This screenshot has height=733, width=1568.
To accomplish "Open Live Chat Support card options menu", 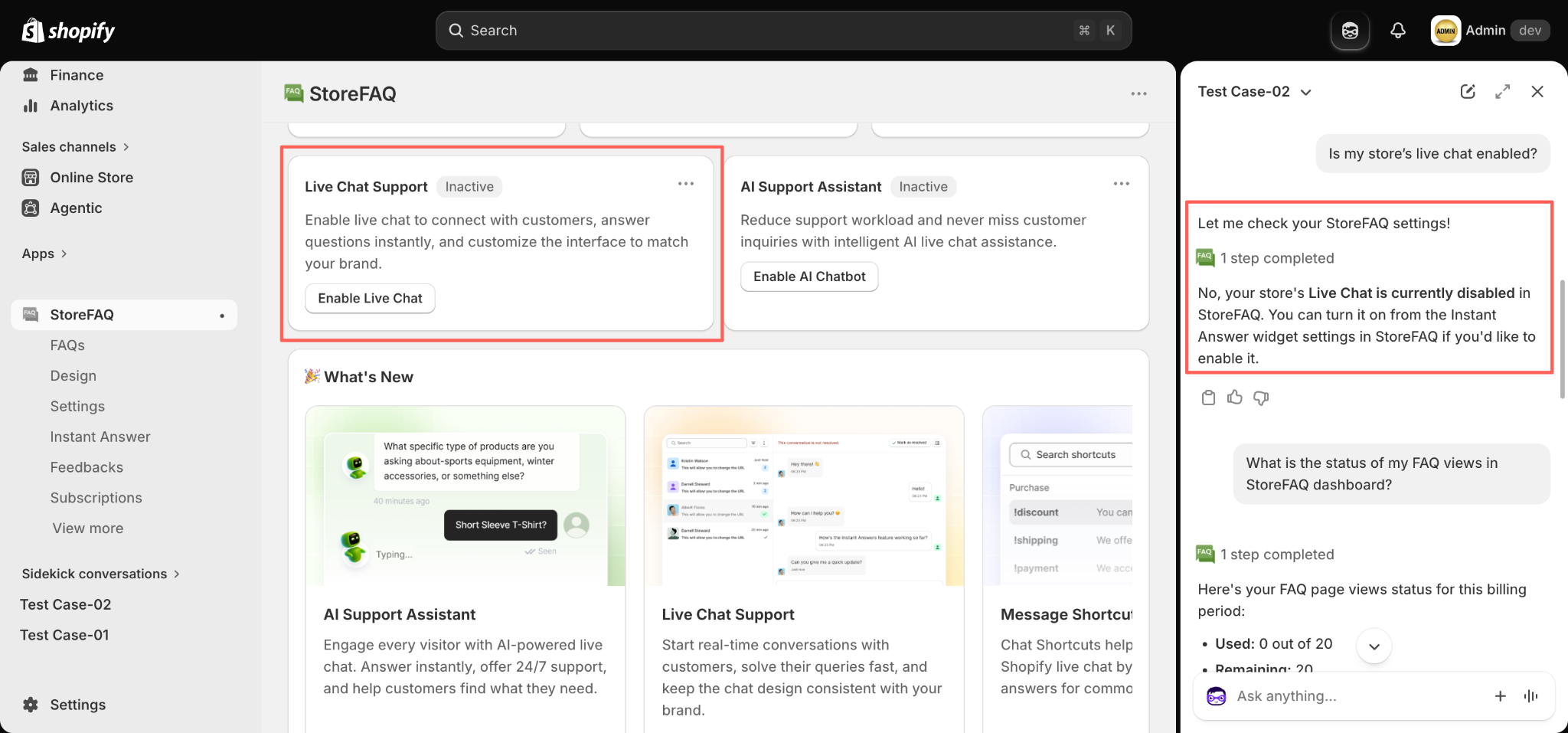I will (686, 184).
